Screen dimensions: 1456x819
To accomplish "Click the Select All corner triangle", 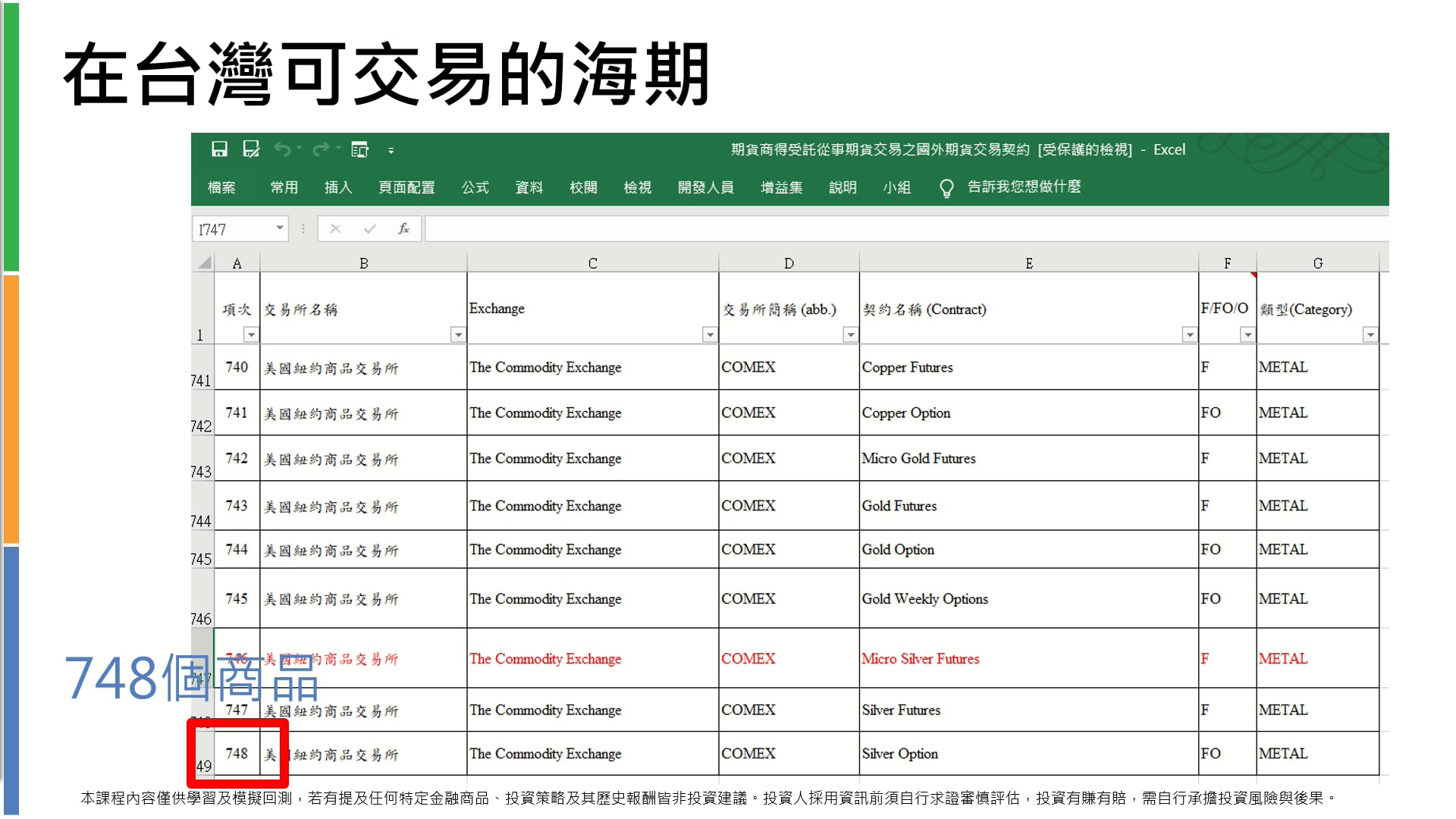I will 204,263.
